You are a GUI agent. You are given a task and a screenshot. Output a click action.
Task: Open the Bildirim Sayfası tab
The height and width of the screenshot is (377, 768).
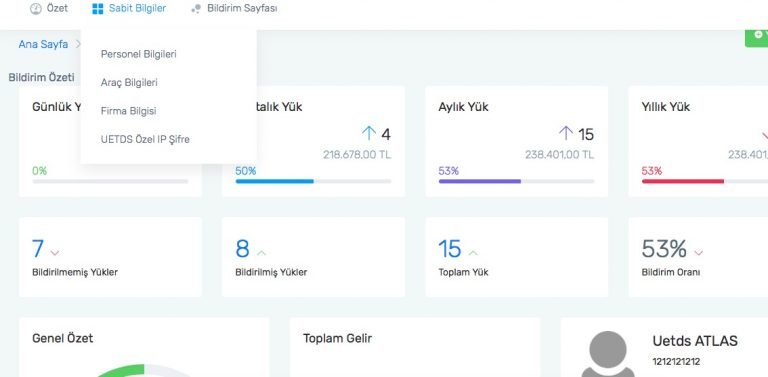tap(234, 9)
